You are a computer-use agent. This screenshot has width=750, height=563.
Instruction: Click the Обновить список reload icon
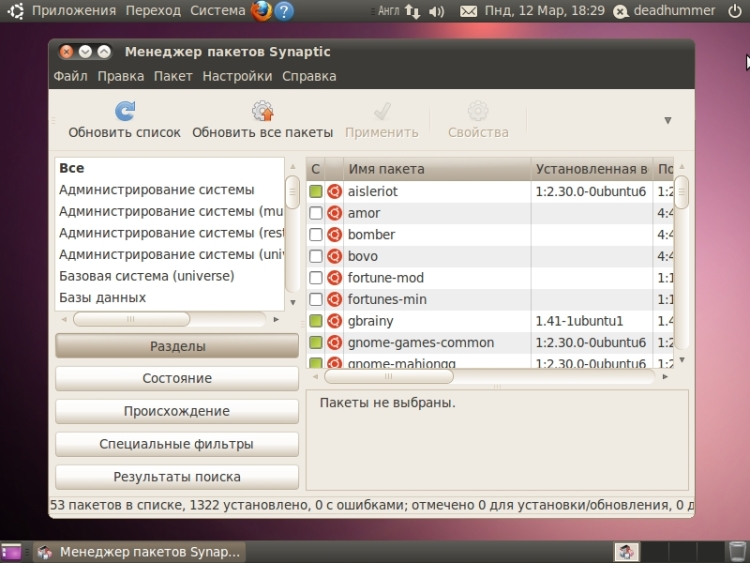coord(125,111)
